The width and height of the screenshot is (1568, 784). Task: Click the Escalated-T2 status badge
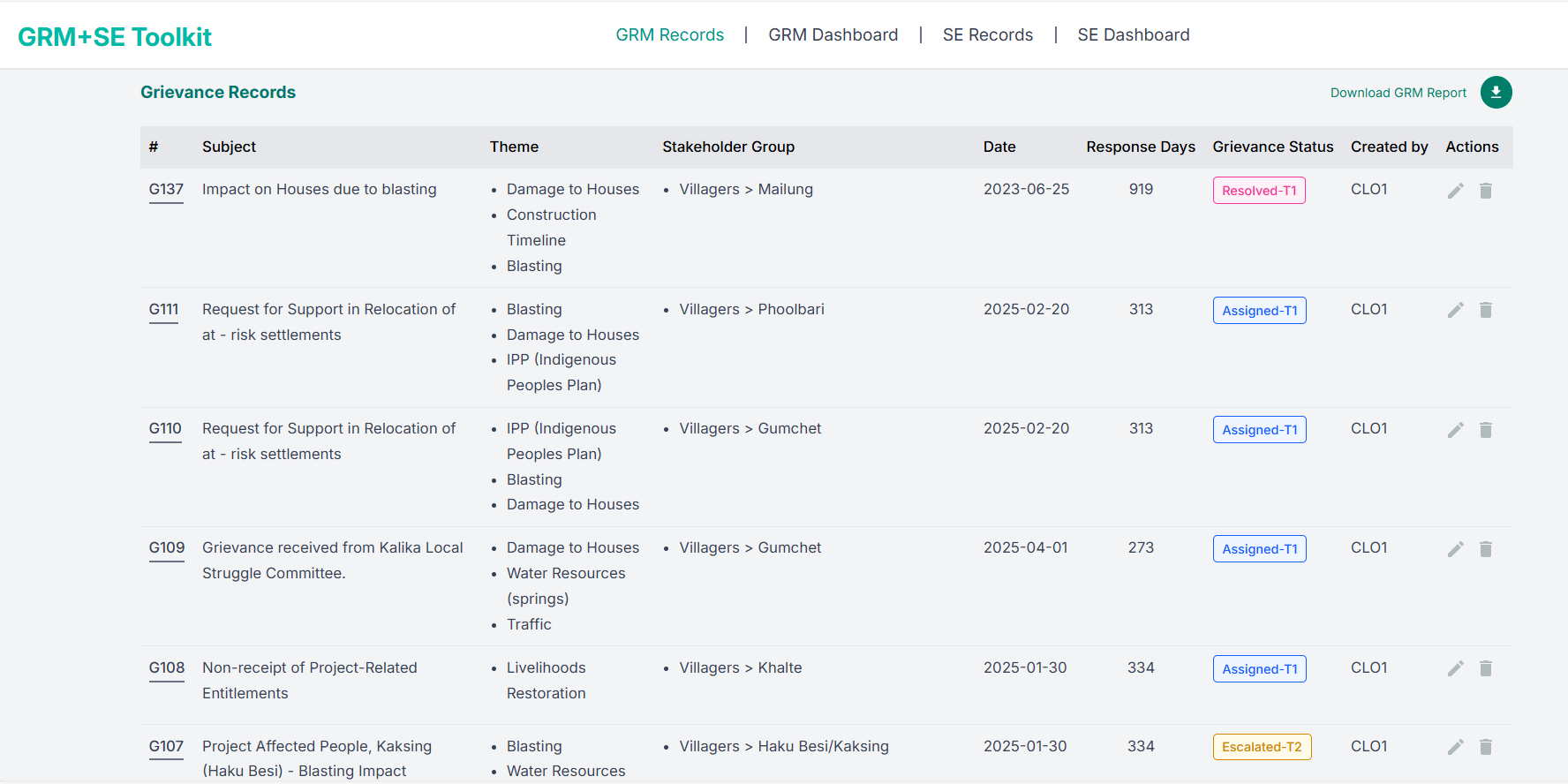(1262, 747)
